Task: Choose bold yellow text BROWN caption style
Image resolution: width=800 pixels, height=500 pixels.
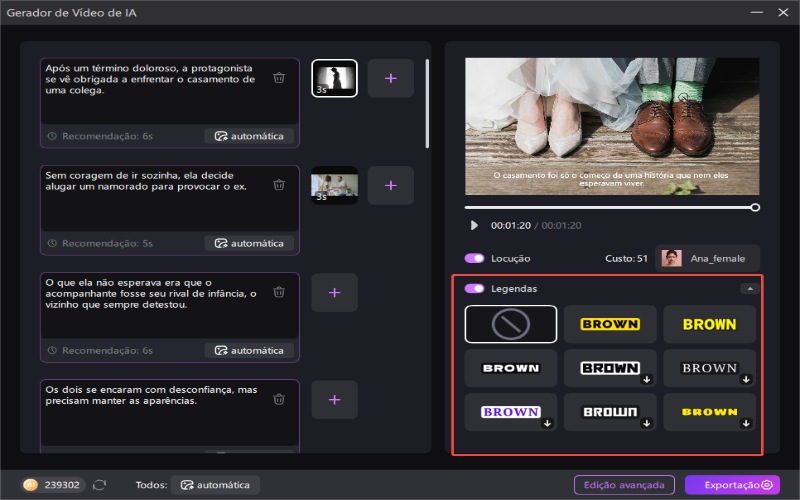Action: click(x=709, y=324)
